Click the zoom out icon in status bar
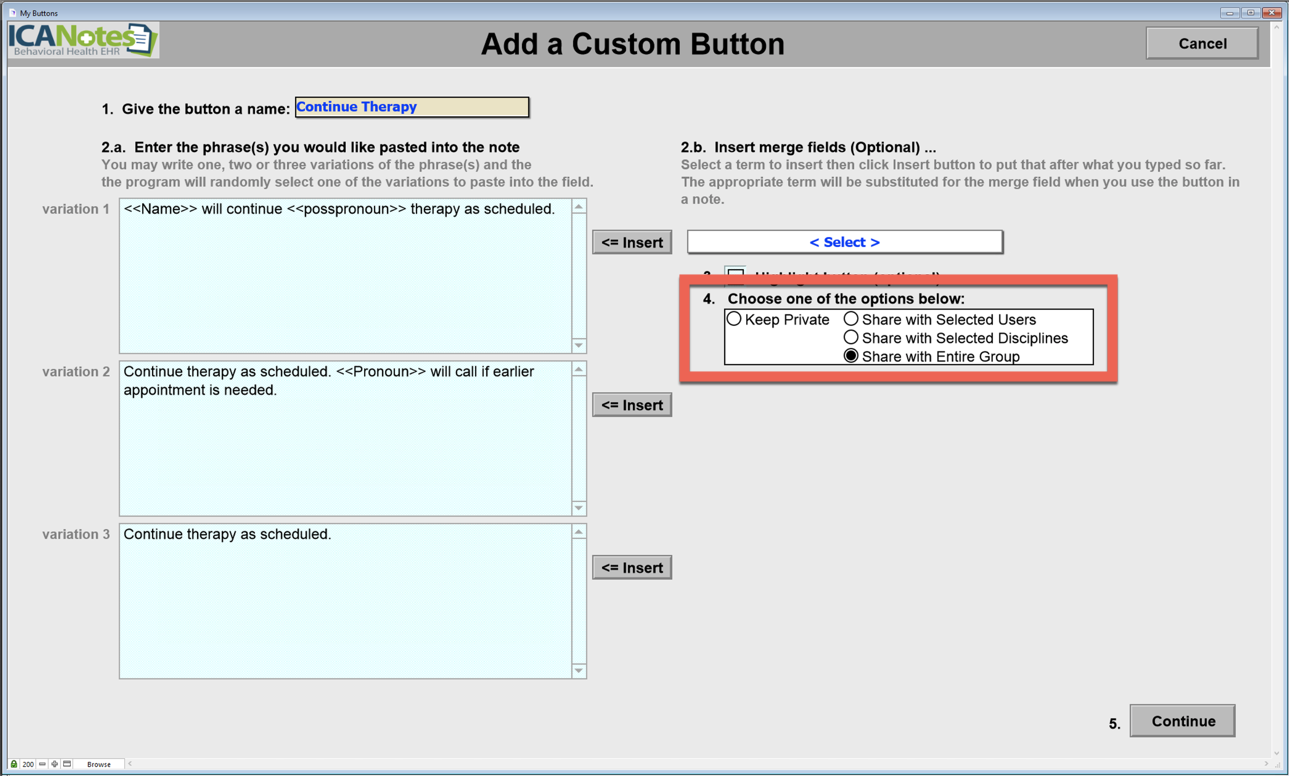The width and height of the screenshot is (1289, 776). 42,764
